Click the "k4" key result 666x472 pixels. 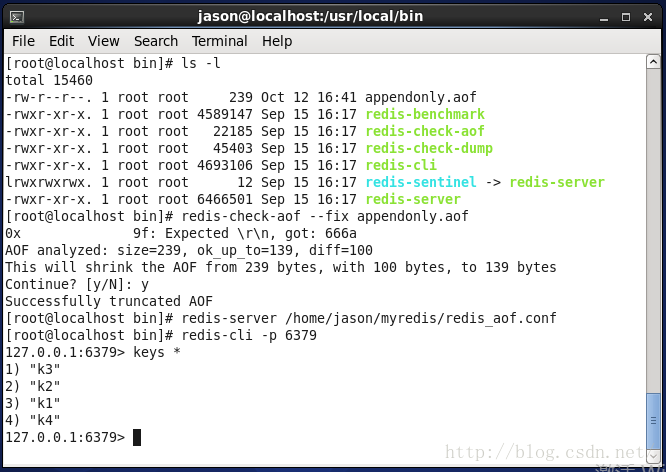tap(45, 420)
